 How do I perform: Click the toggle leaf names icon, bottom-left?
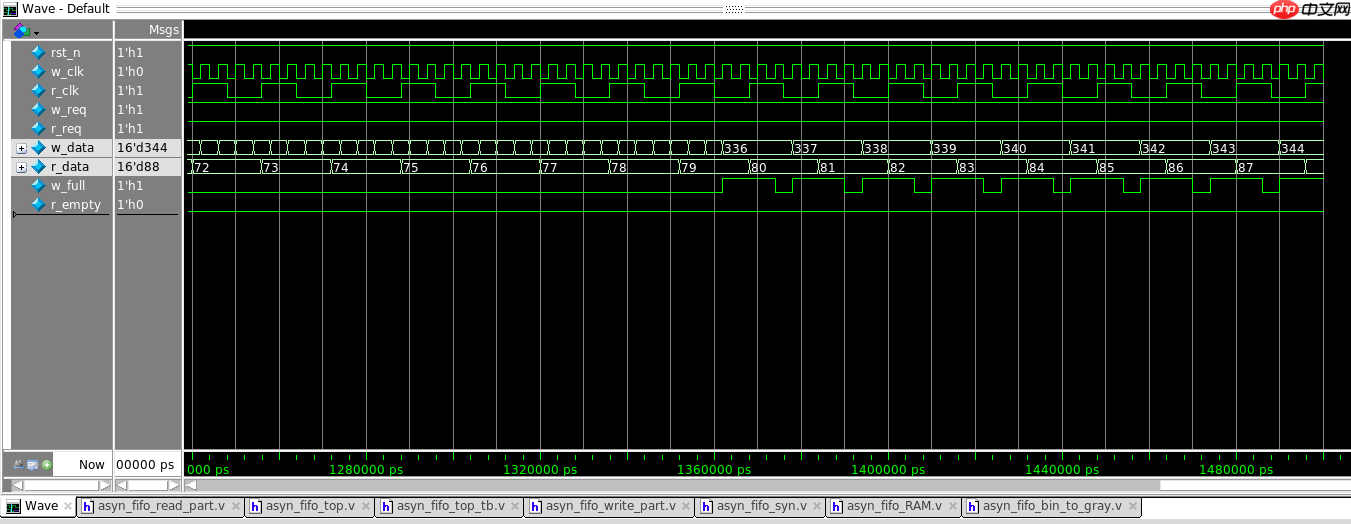pyautogui.click(x=19, y=465)
